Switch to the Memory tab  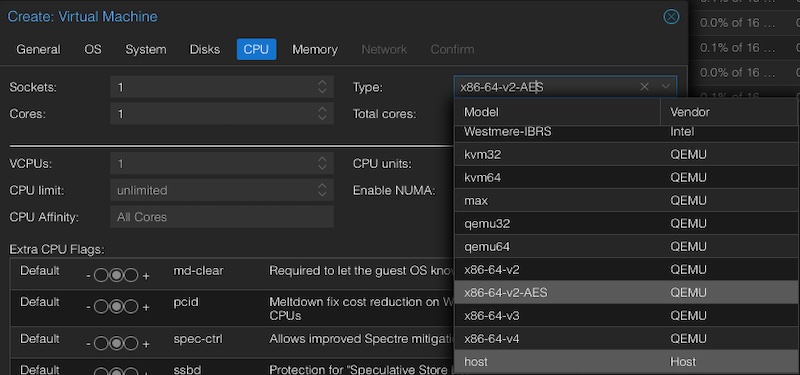coord(315,49)
